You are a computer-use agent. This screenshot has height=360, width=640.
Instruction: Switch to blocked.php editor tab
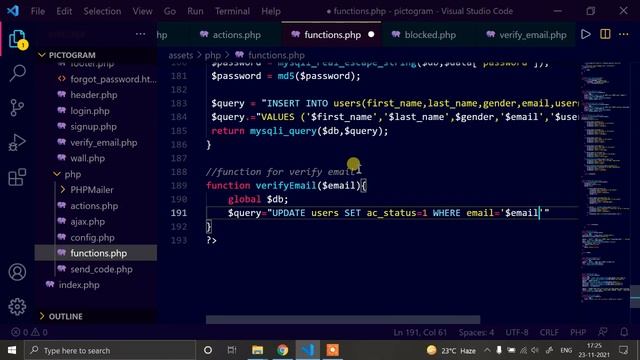(x=424, y=35)
